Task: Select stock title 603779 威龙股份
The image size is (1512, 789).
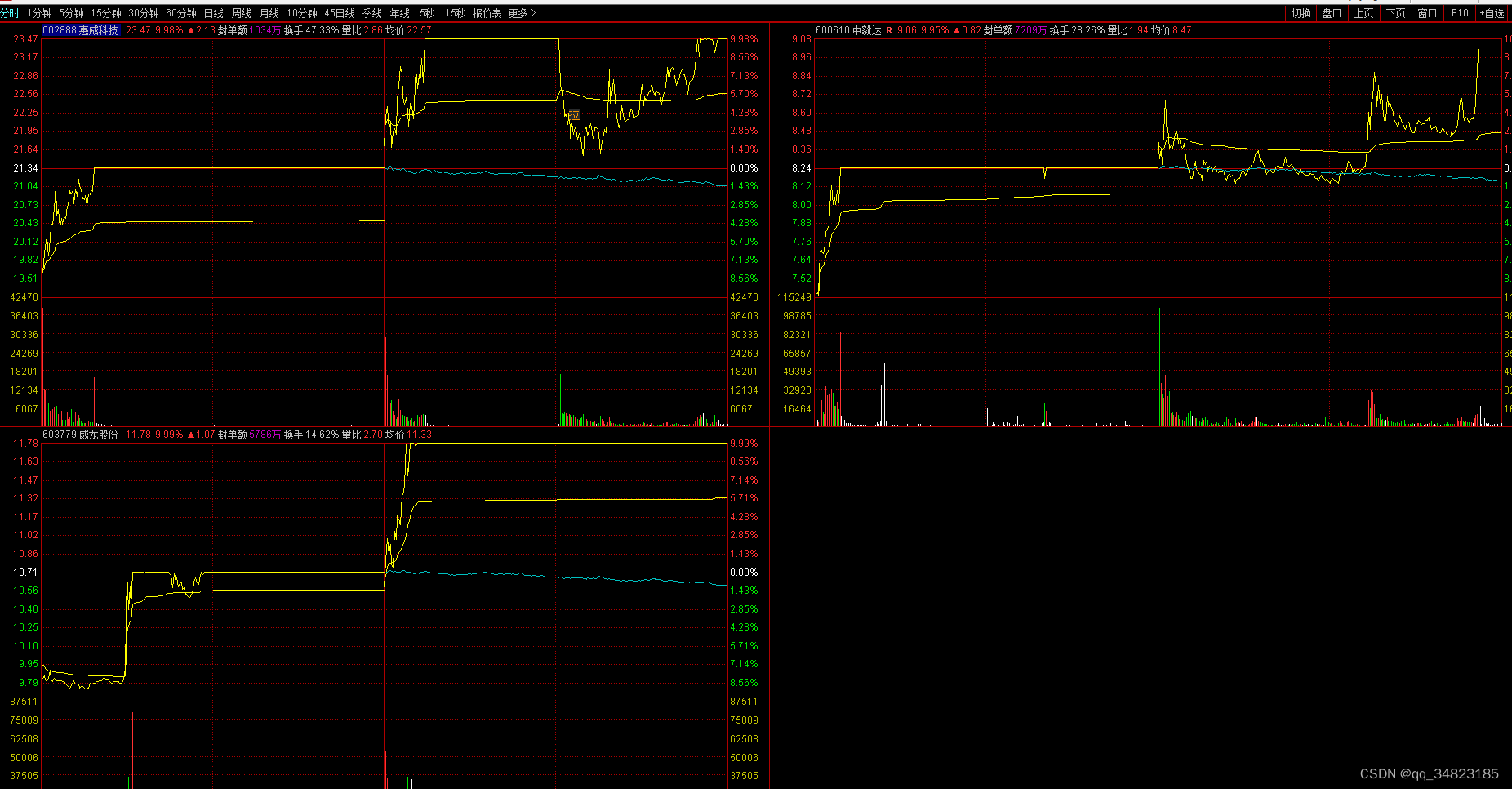Action: [x=80, y=435]
